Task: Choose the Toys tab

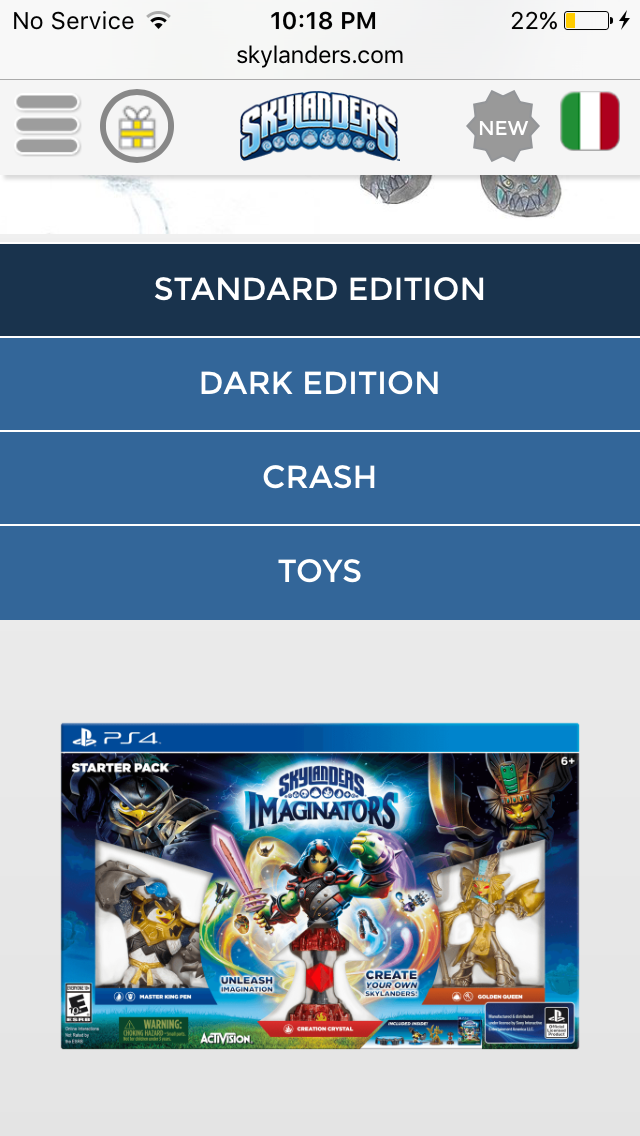Action: coord(320,572)
